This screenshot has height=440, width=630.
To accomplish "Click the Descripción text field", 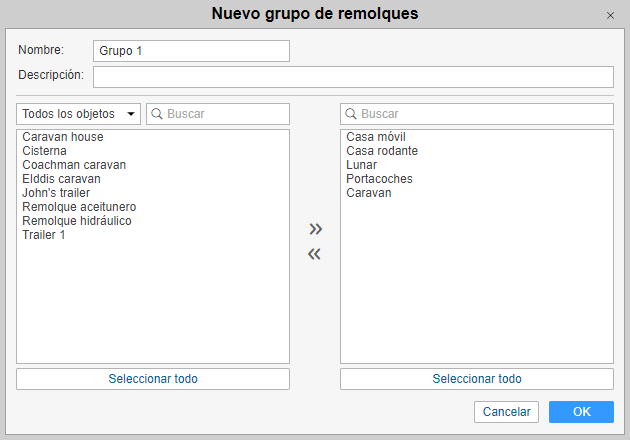I will tap(353, 77).
